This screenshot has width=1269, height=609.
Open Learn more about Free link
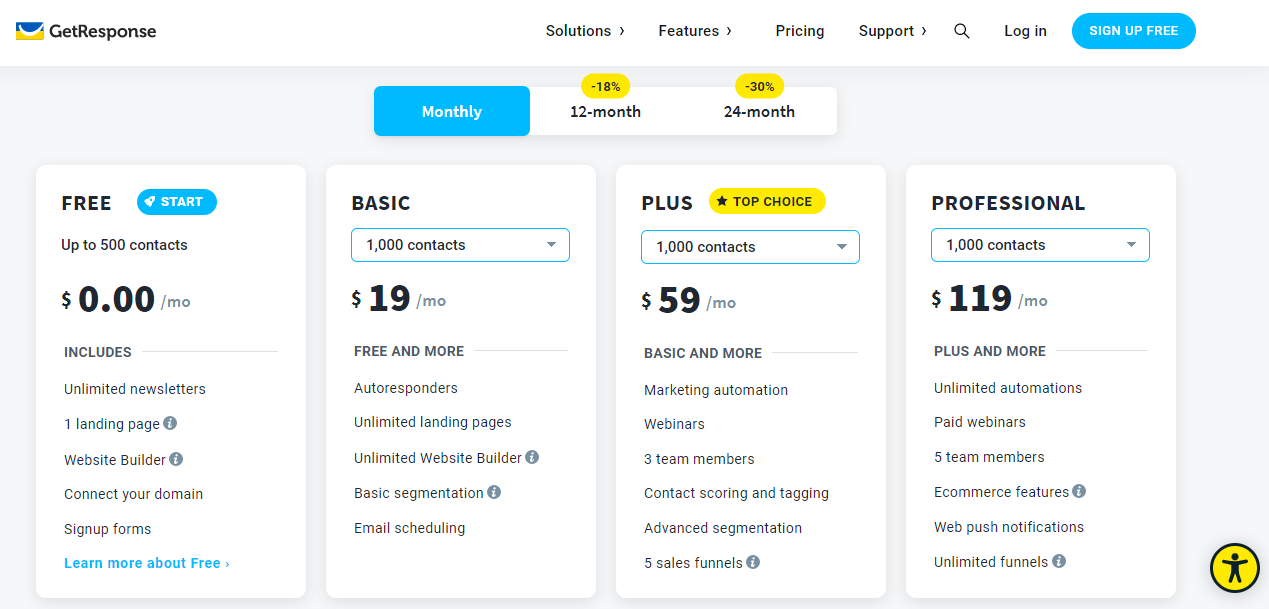click(146, 563)
